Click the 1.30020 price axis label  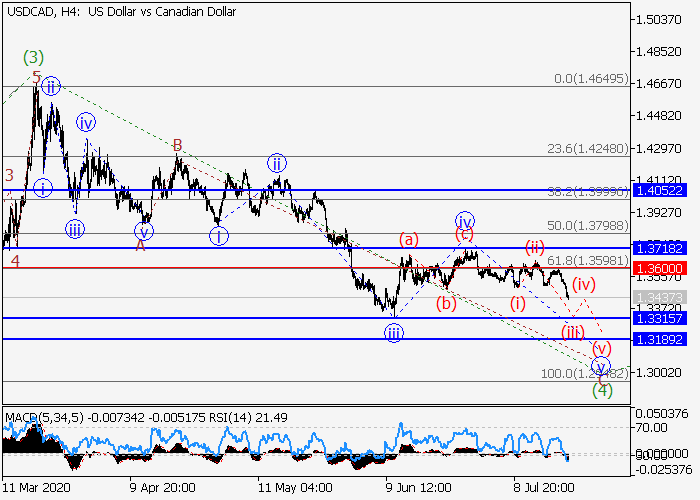659,372
